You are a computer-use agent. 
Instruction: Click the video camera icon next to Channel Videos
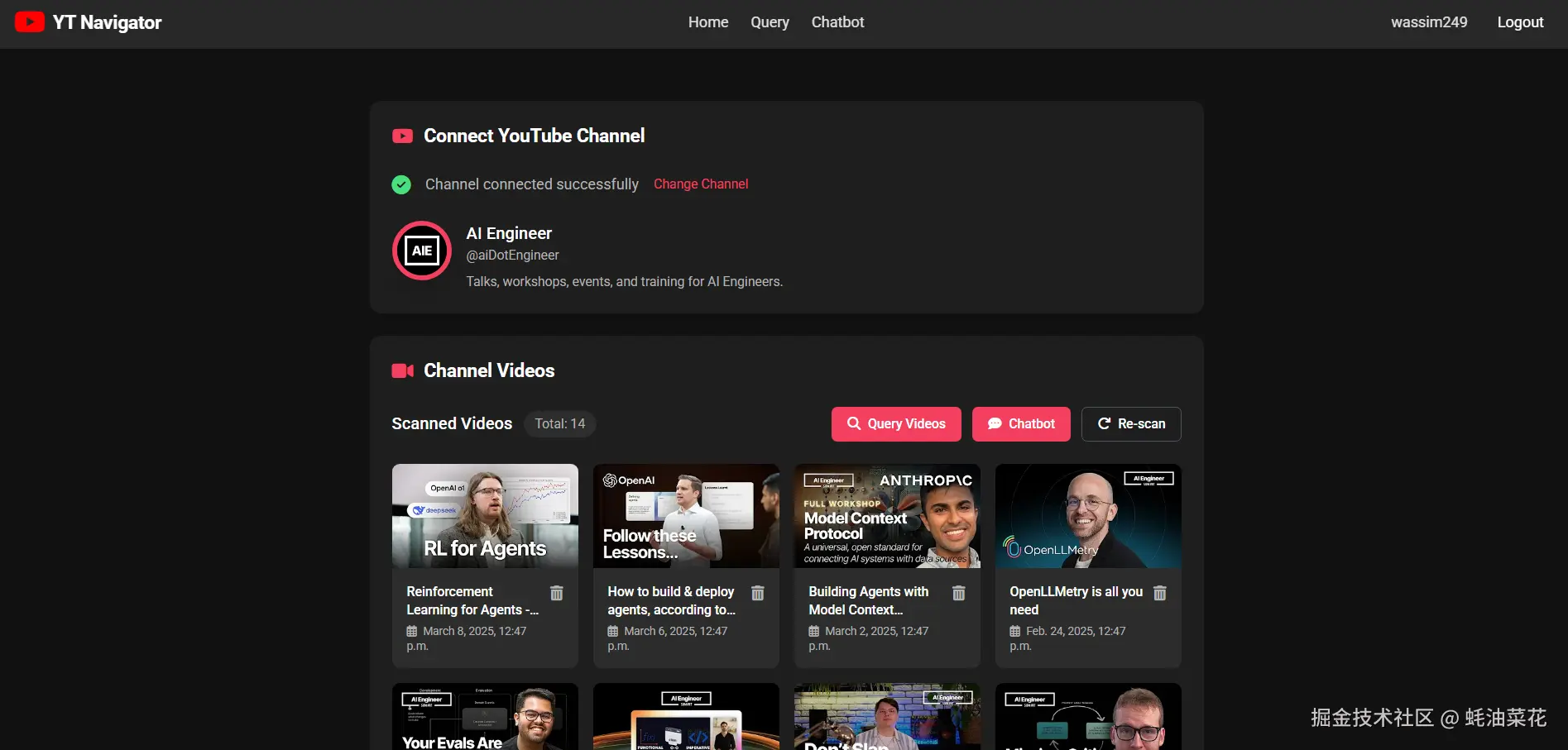pos(402,370)
